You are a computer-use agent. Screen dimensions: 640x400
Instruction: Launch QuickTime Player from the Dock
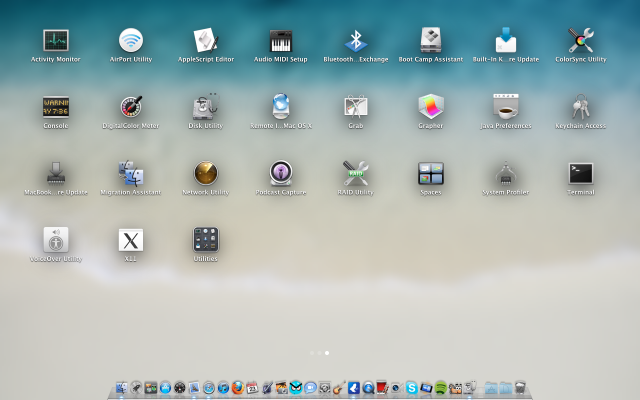pos(369,387)
